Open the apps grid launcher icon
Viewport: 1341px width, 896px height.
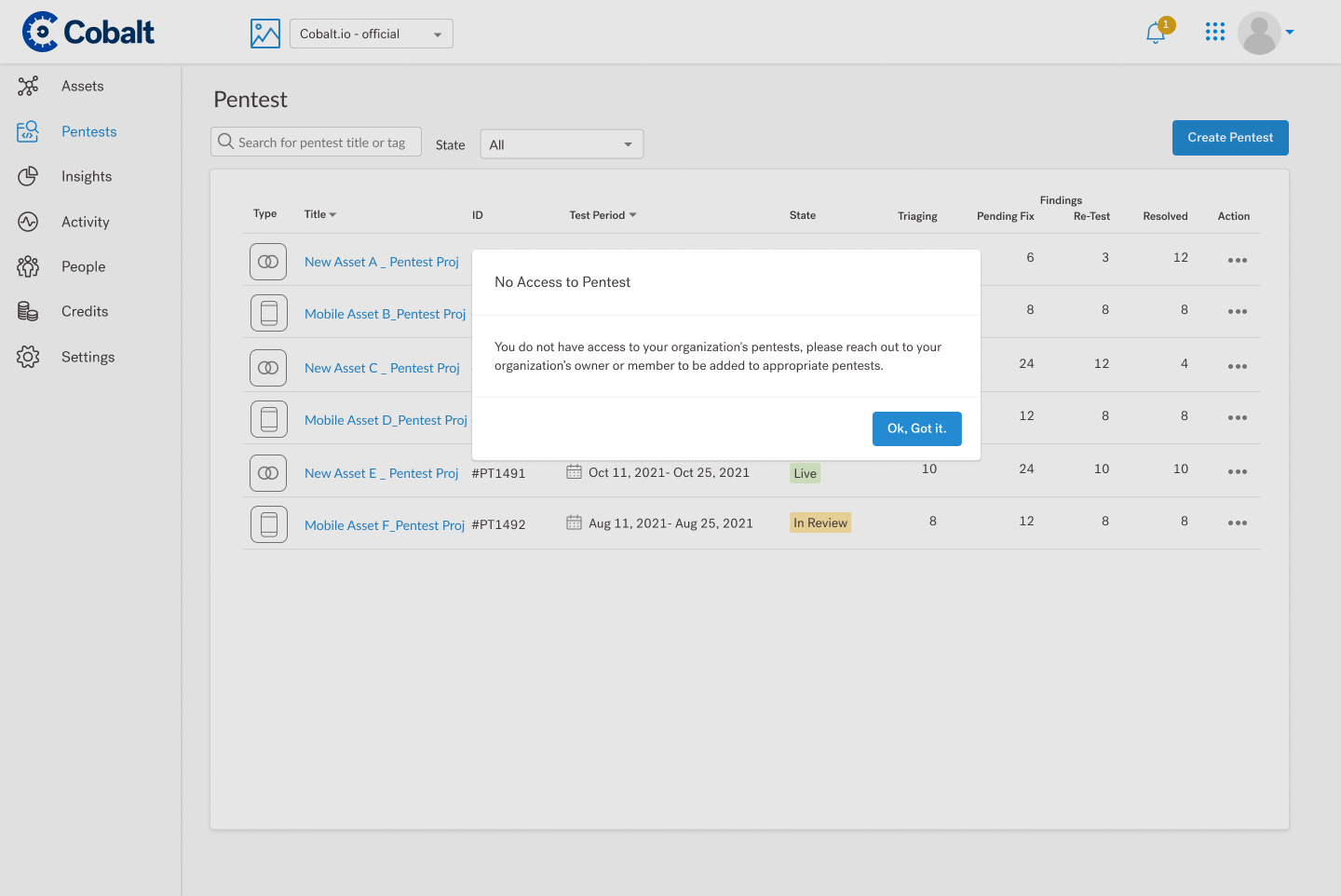(x=1214, y=33)
